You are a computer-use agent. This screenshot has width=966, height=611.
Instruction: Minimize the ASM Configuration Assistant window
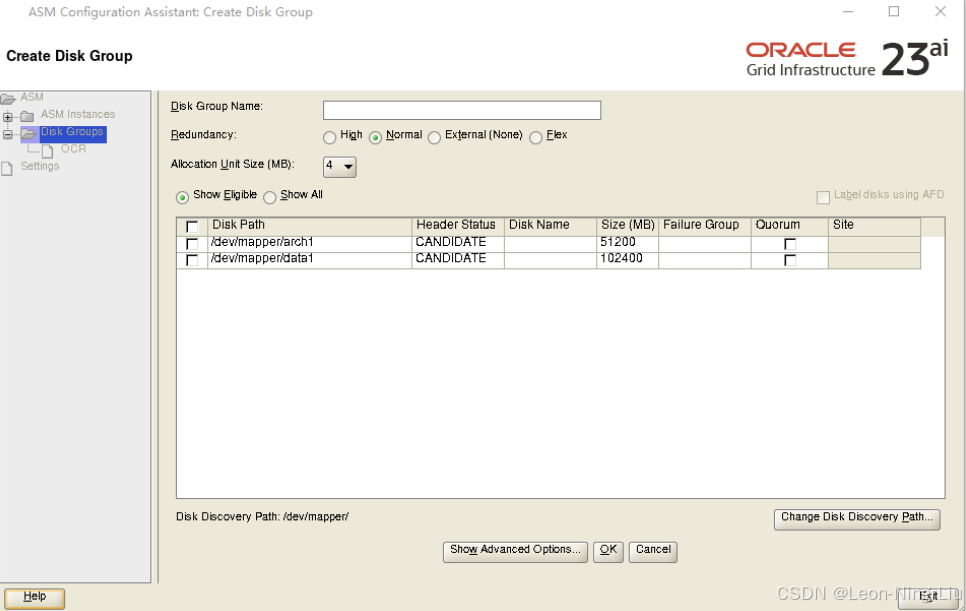[x=848, y=12]
